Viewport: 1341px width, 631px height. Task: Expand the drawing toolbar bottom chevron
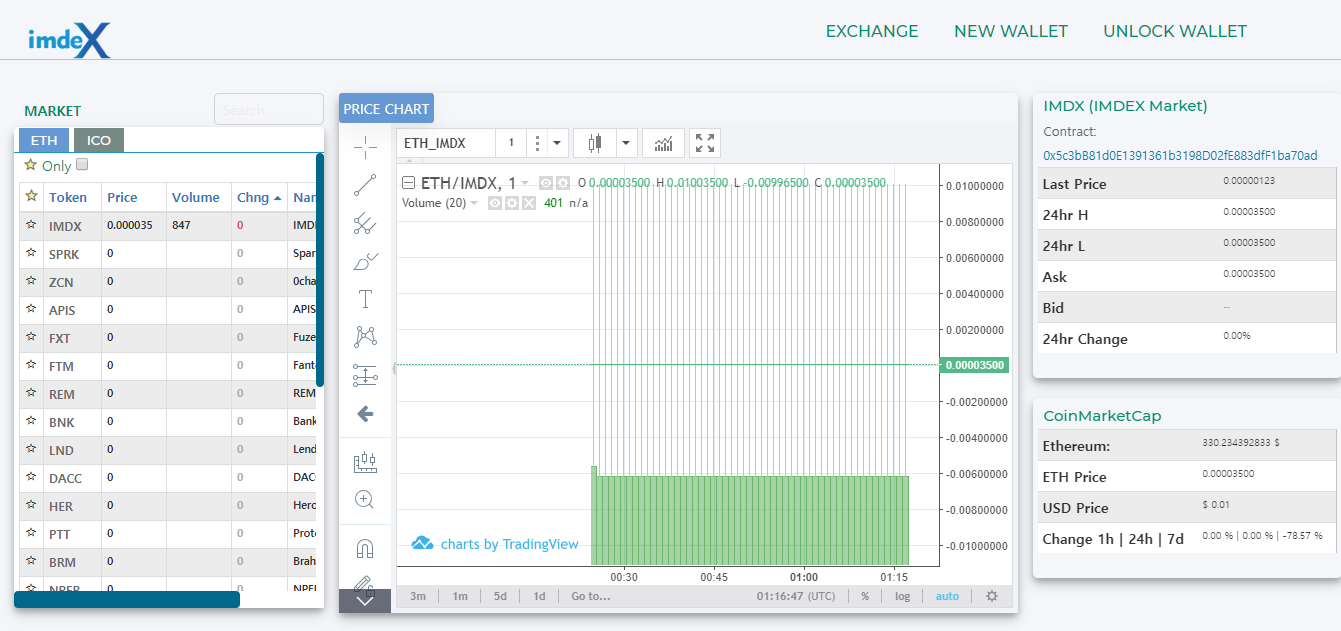point(365,601)
